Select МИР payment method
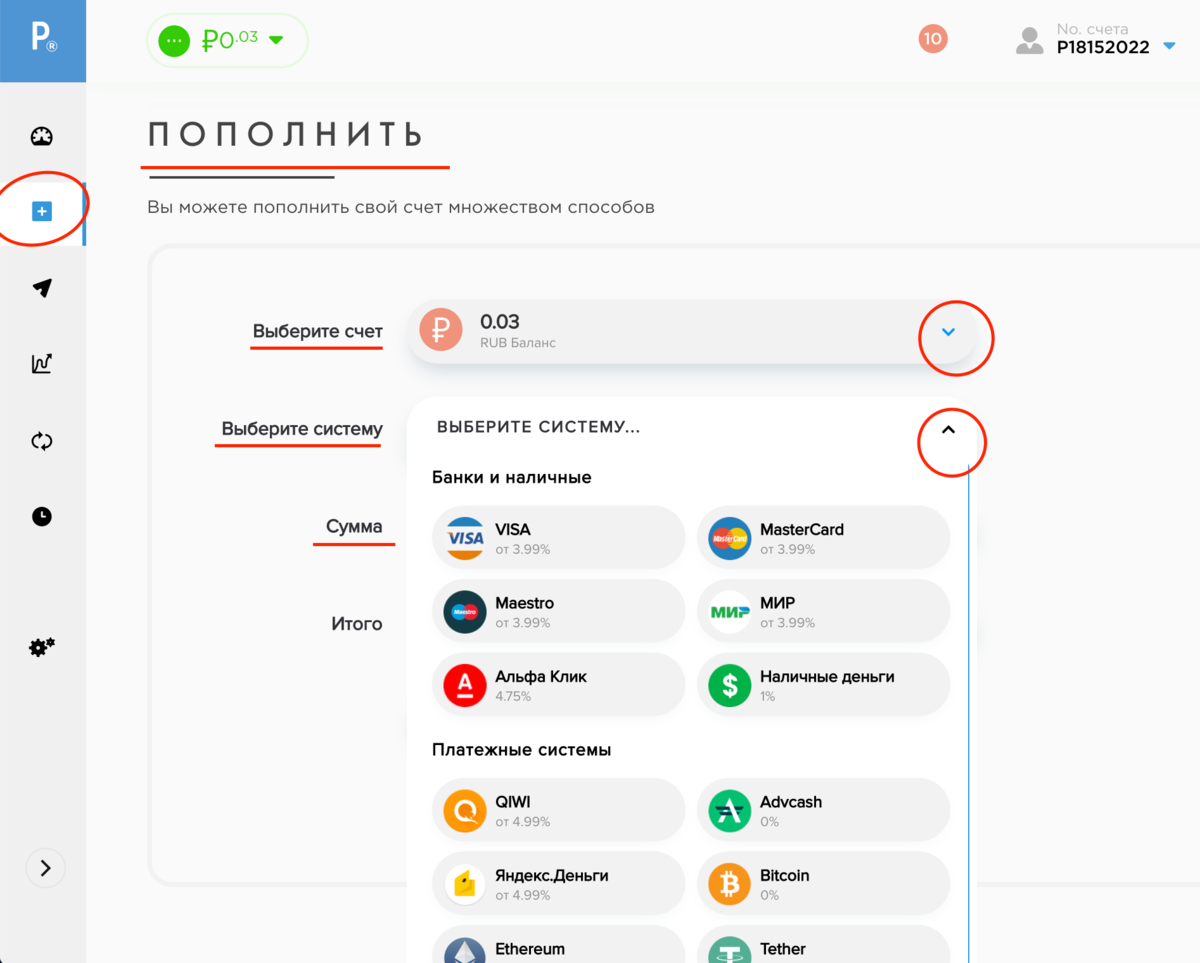This screenshot has width=1200, height=963. tap(823, 611)
